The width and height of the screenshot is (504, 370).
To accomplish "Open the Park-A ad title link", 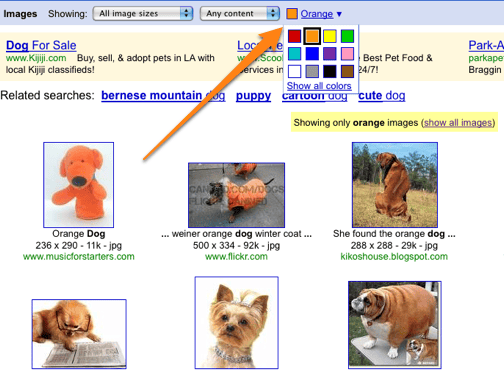I will click(486, 45).
